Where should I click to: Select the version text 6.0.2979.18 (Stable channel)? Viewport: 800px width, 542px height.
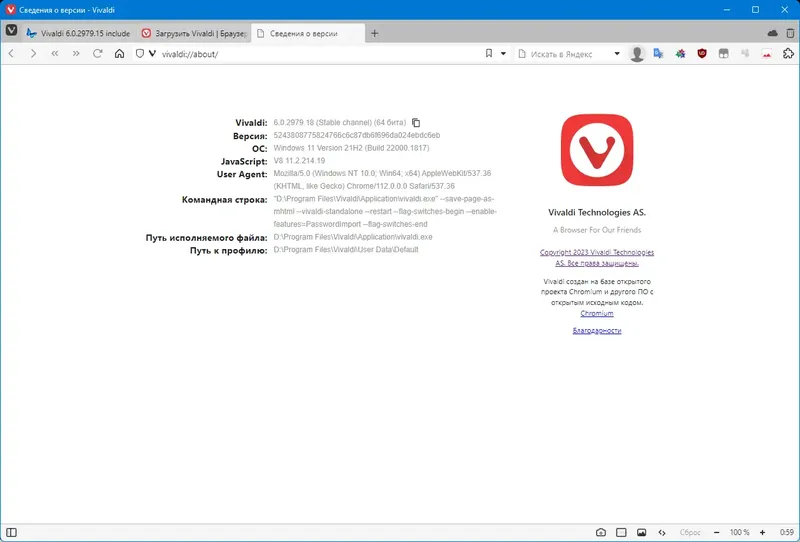pyautogui.click(x=322, y=122)
